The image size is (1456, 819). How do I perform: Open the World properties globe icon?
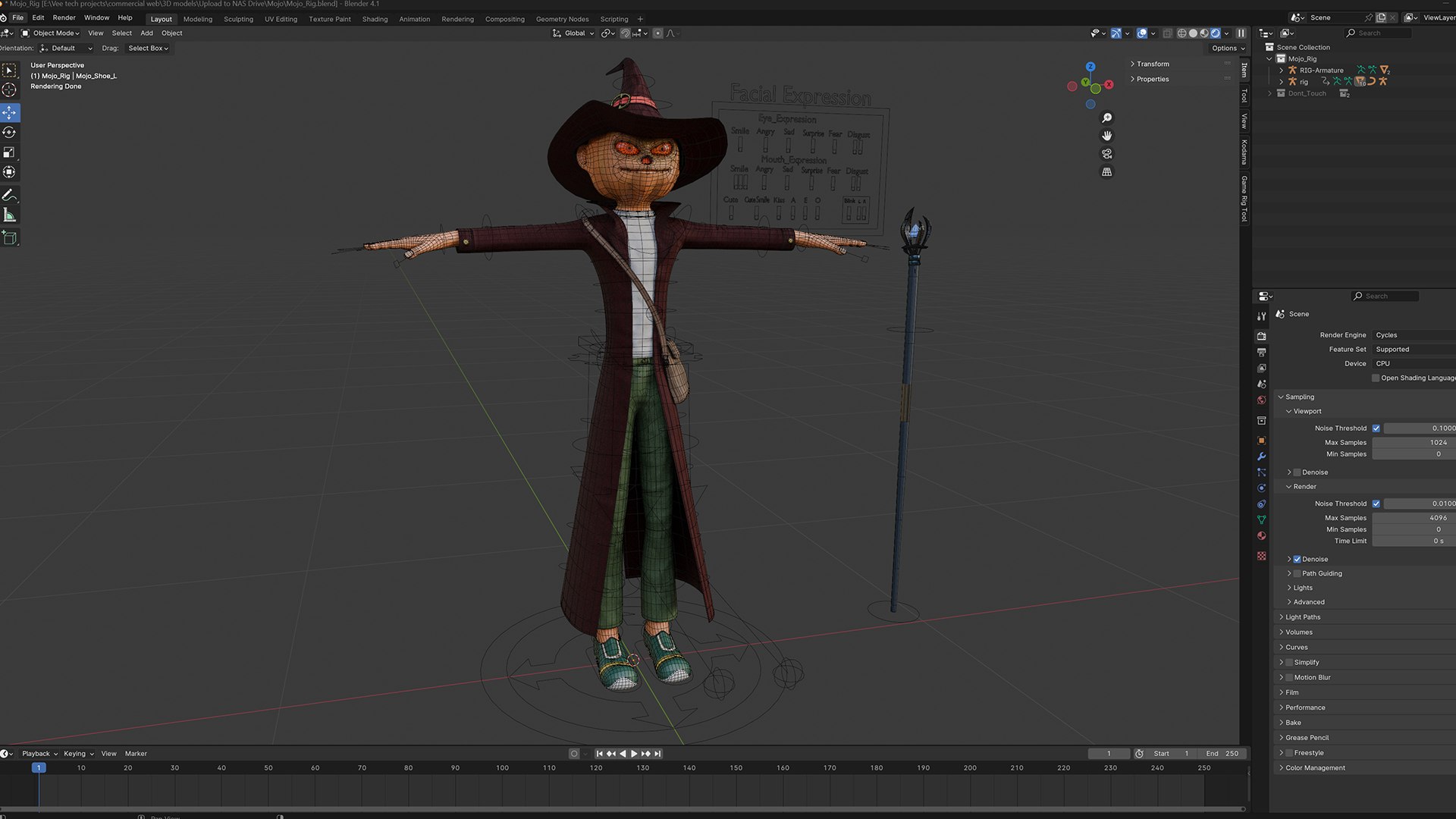(x=1261, y=400)
